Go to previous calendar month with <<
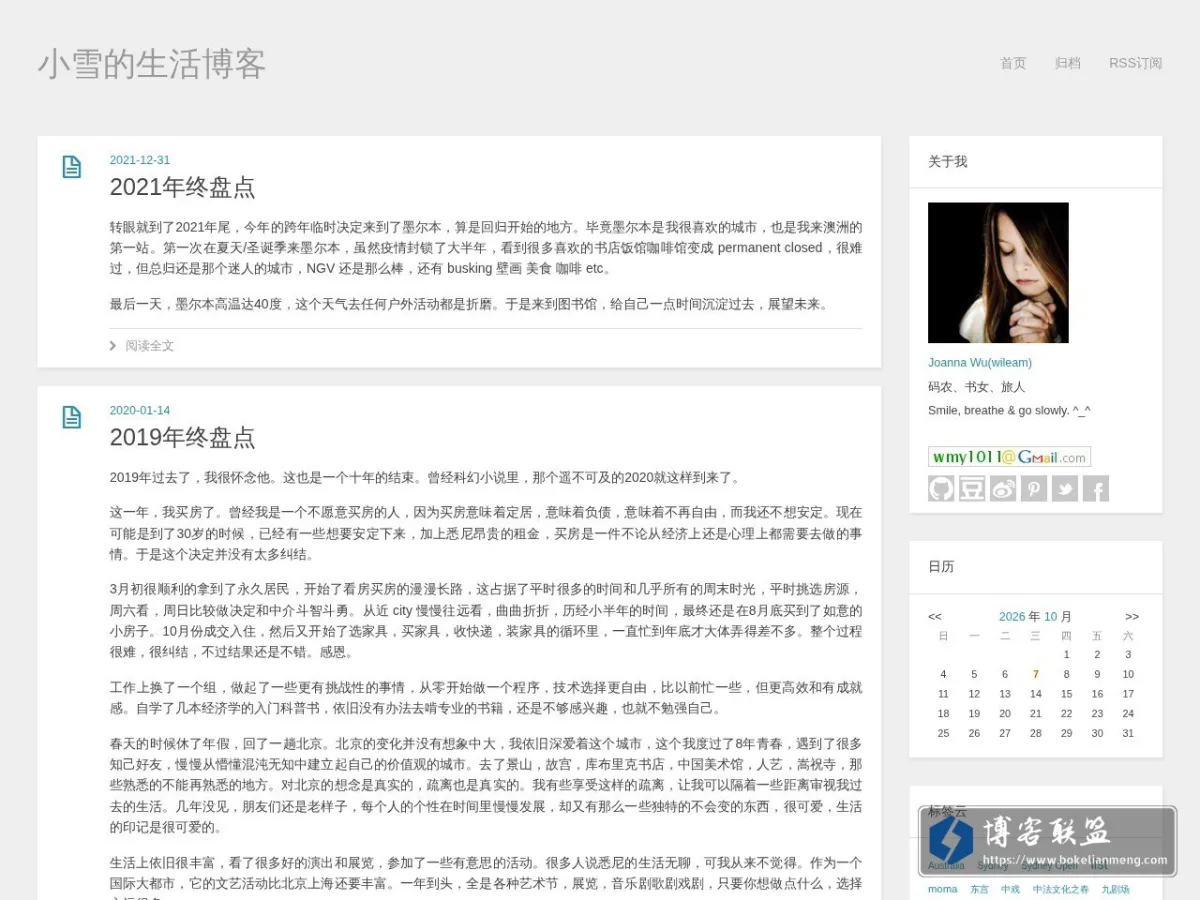Image resolution: width=1200 pixels, height=900 pixels. 935,617
